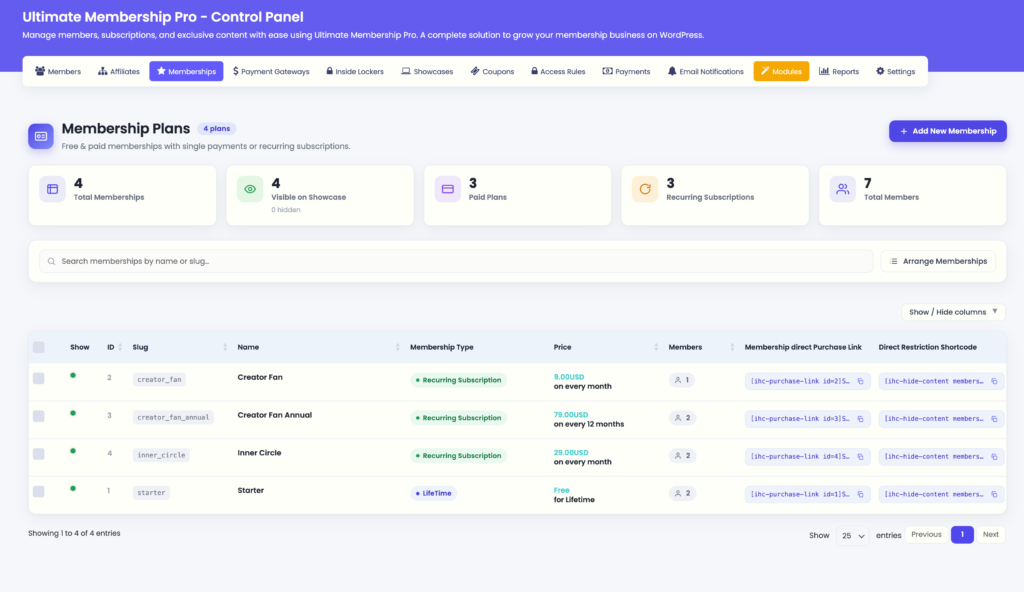The width and height of the screenshot is (1024, 592).
Task: Select the Creator Fan row checkbox
Action: (x=39, y=378)
